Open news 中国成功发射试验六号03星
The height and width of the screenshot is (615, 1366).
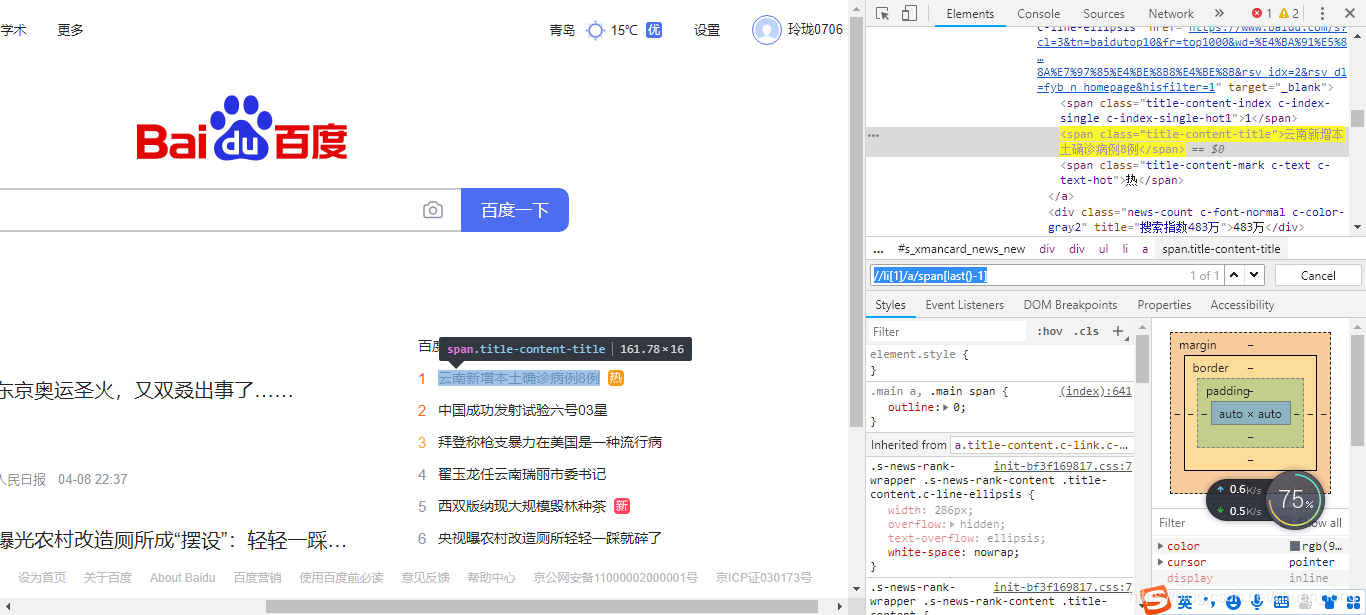point(523,410)
